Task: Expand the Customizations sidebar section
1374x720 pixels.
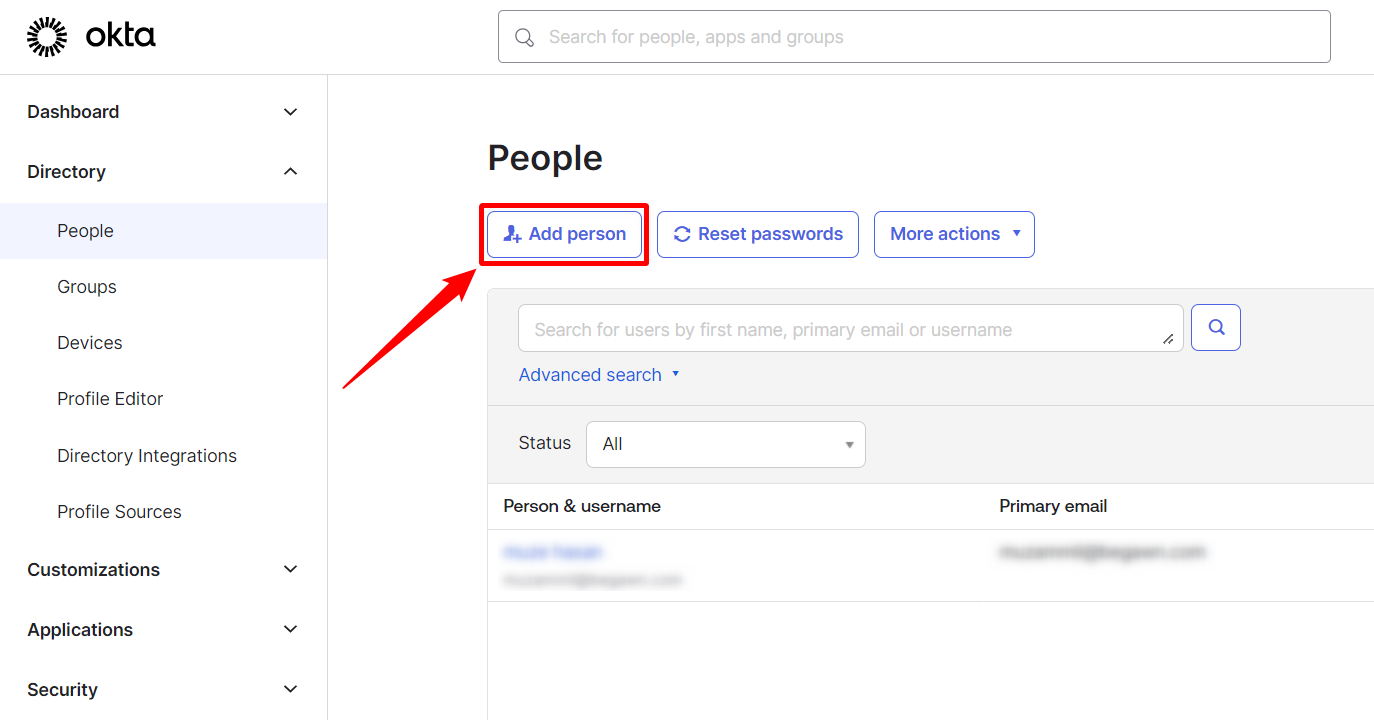Action: pyautogui.click(x=290, y=570)
